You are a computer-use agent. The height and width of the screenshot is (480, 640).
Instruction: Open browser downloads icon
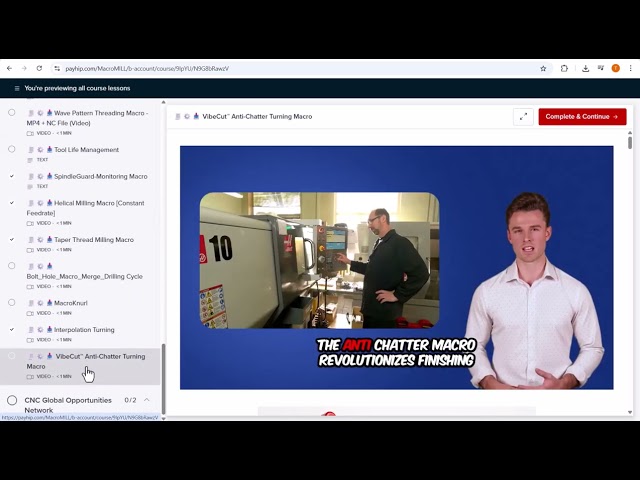point(585,69)
